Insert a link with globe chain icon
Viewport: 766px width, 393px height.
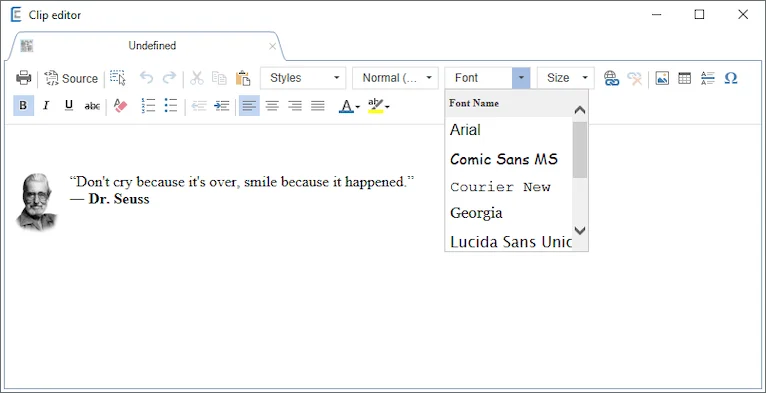611,78
